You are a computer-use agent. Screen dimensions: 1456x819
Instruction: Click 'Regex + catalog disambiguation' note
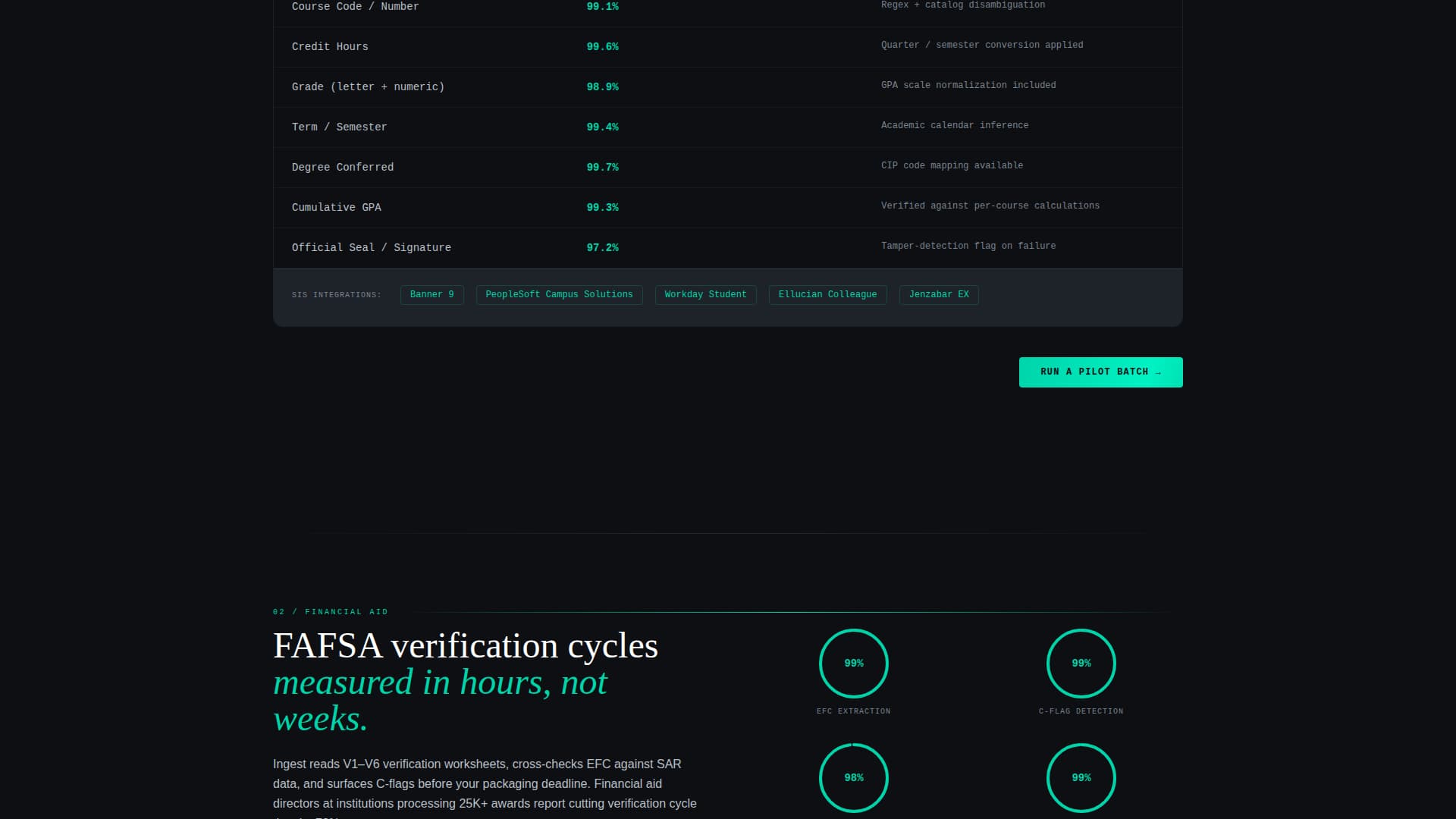(963, 5)
